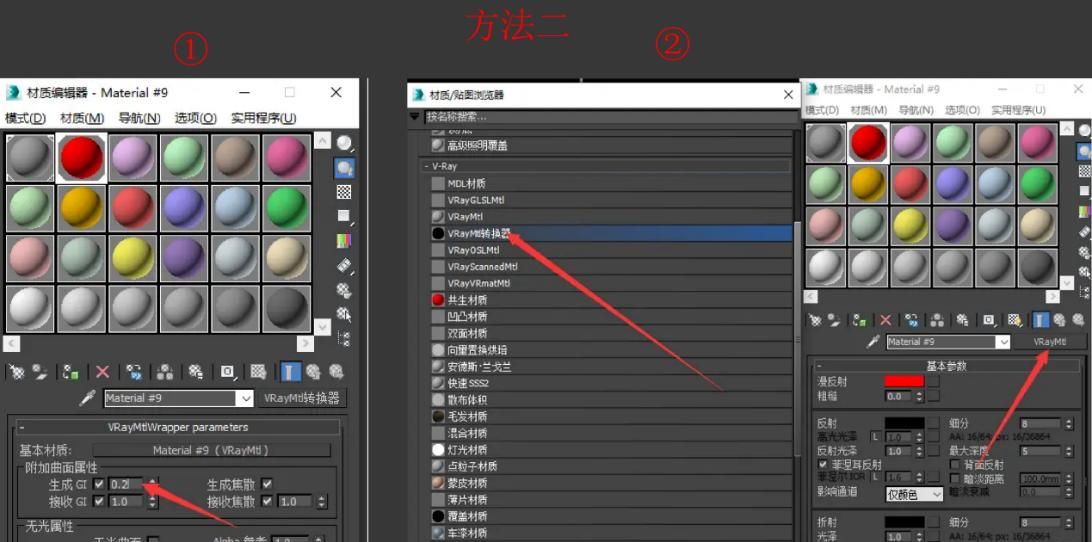
Task: Select 混合材质 in material browser
Action: pos(611,433)
